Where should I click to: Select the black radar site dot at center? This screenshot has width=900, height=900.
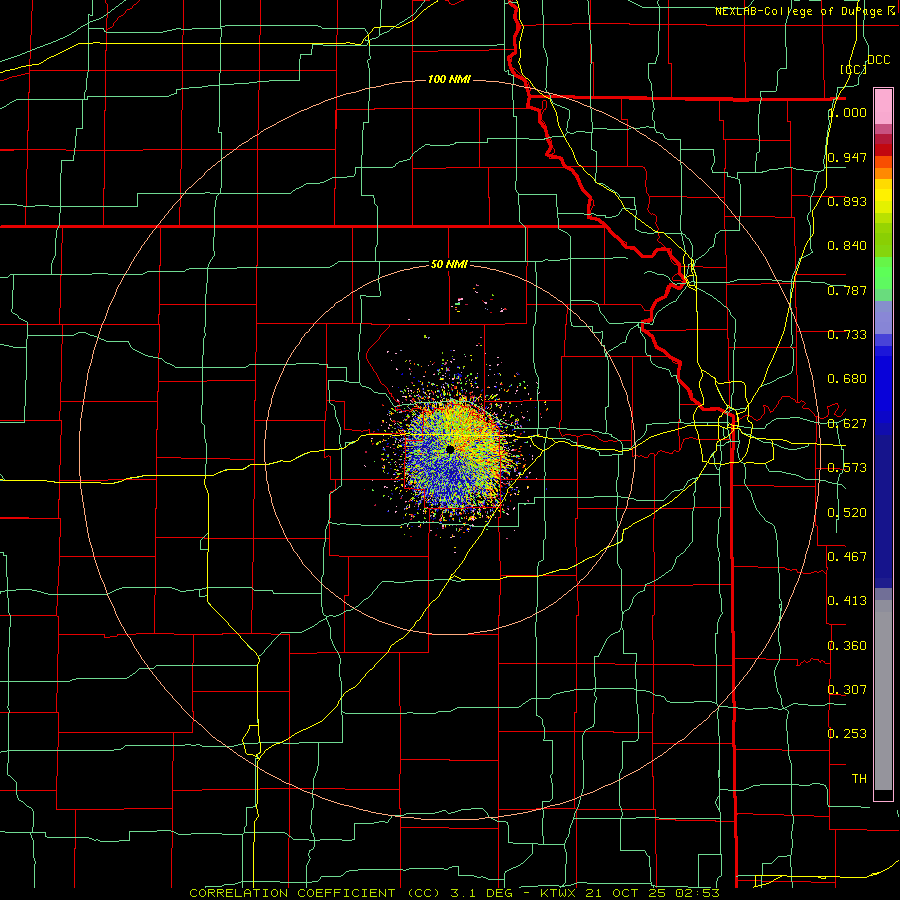point(450,449)
